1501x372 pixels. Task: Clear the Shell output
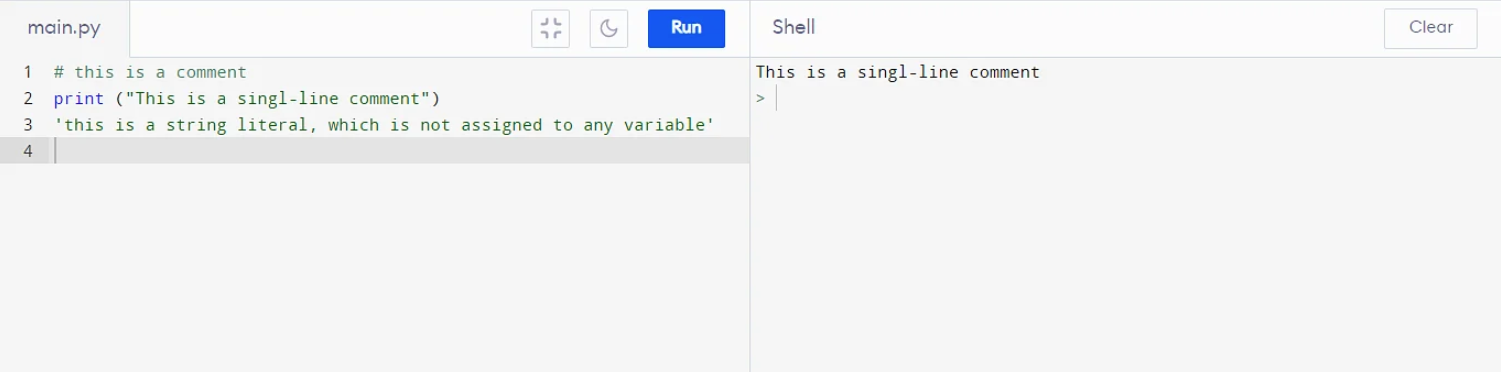click(1430, 28)
